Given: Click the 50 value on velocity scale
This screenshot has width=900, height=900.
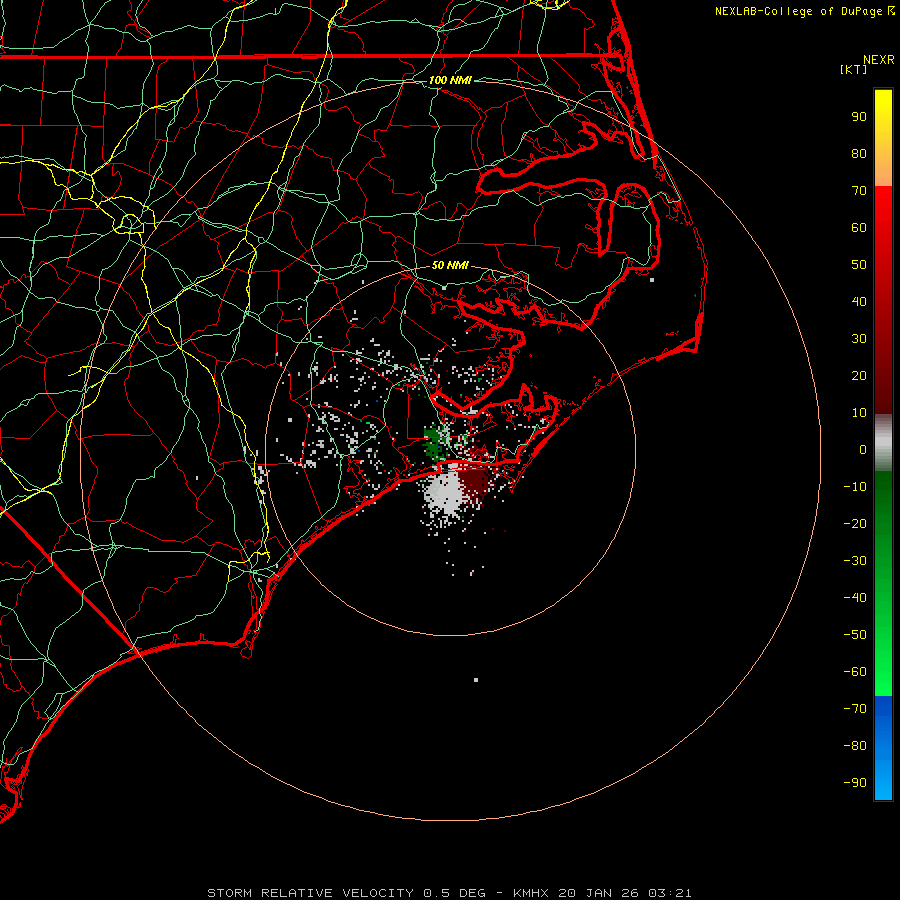Looking at the screenshot, I should [859, 265].
